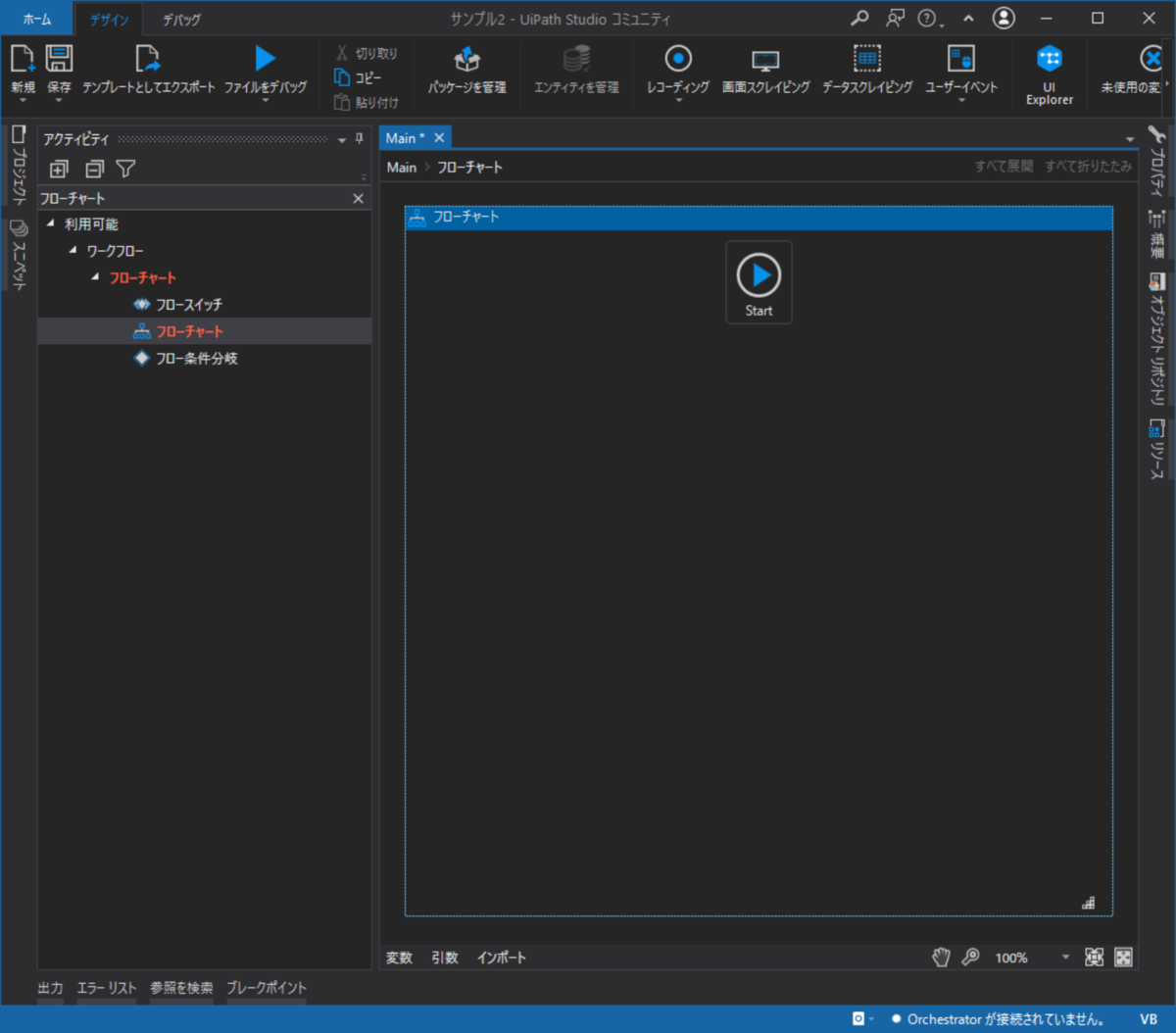Open the 引数 panel

[x=445, y=958]
